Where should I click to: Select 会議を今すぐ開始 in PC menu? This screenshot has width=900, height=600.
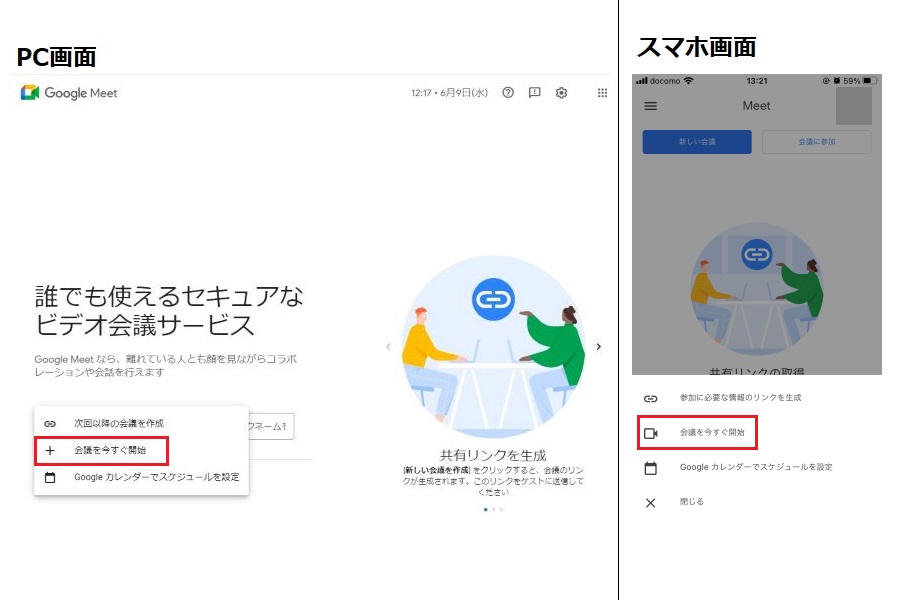click(x=141, y=450)
